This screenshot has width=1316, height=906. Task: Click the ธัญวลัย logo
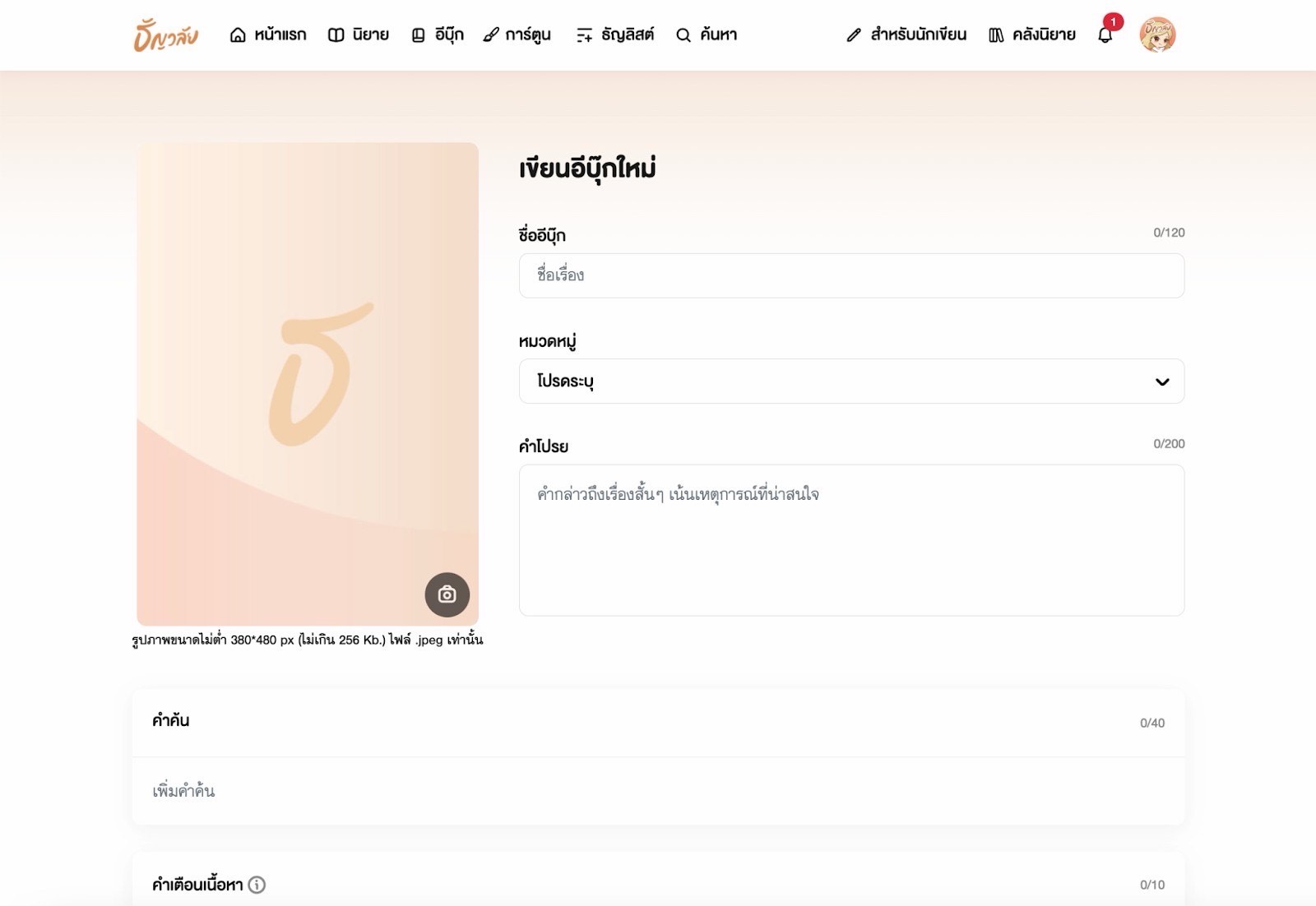click(x=165, y=35)
